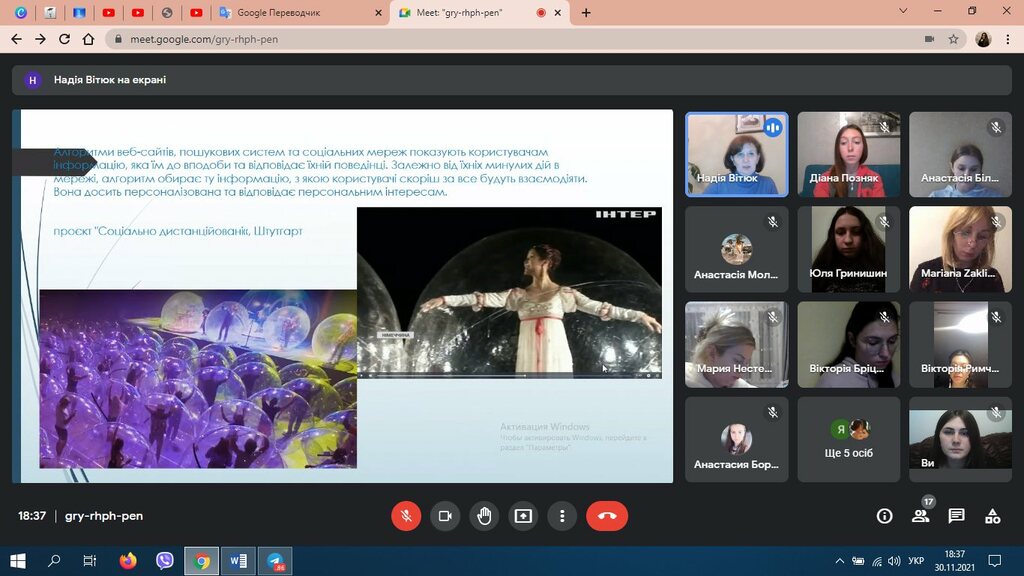The width and height of the screenshot is (1024, 576).
Task: Select Надія Вітюк's video tile
Action: click(736, 153)
